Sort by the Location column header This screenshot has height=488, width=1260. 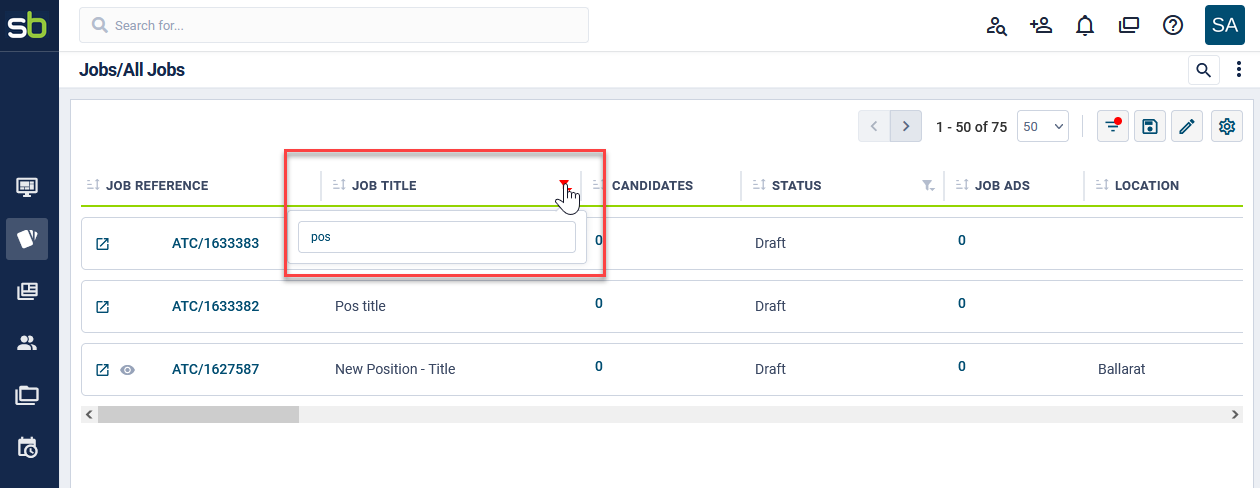tap(1147, 186)
